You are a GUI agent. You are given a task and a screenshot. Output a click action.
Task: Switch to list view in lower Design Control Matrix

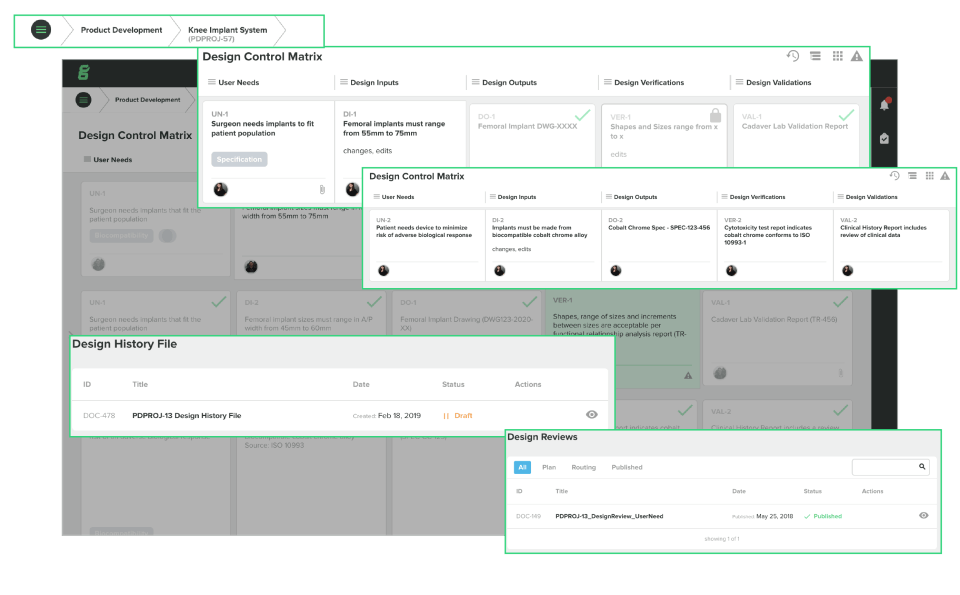(x=912, y=176)
